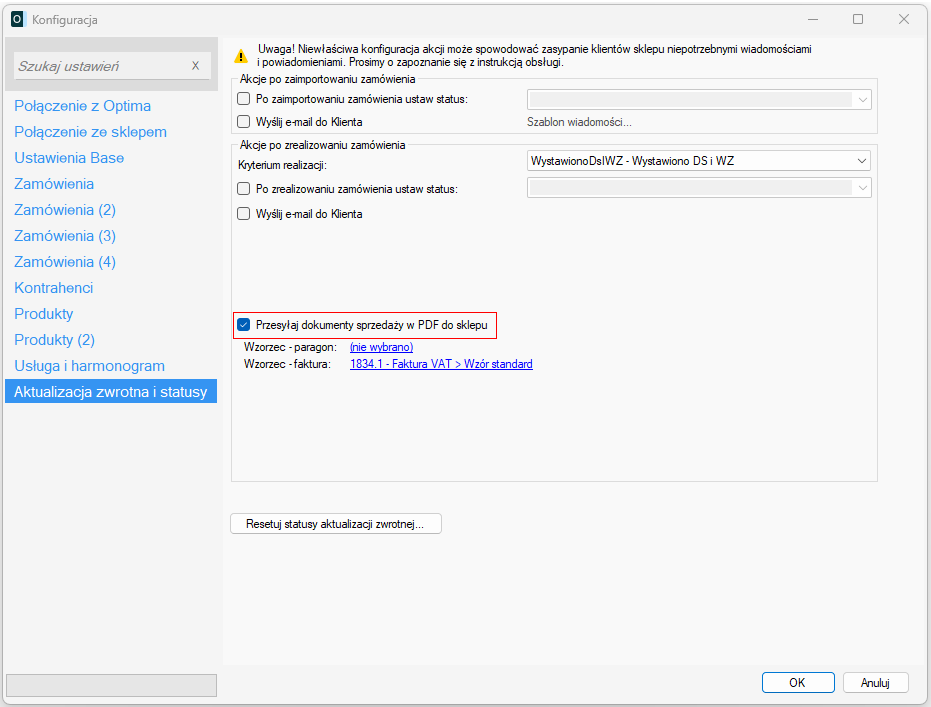This screenshot has width=931, height=707.
Task: Click Wzorzec - faktura: label
Action: click(287, 364)
